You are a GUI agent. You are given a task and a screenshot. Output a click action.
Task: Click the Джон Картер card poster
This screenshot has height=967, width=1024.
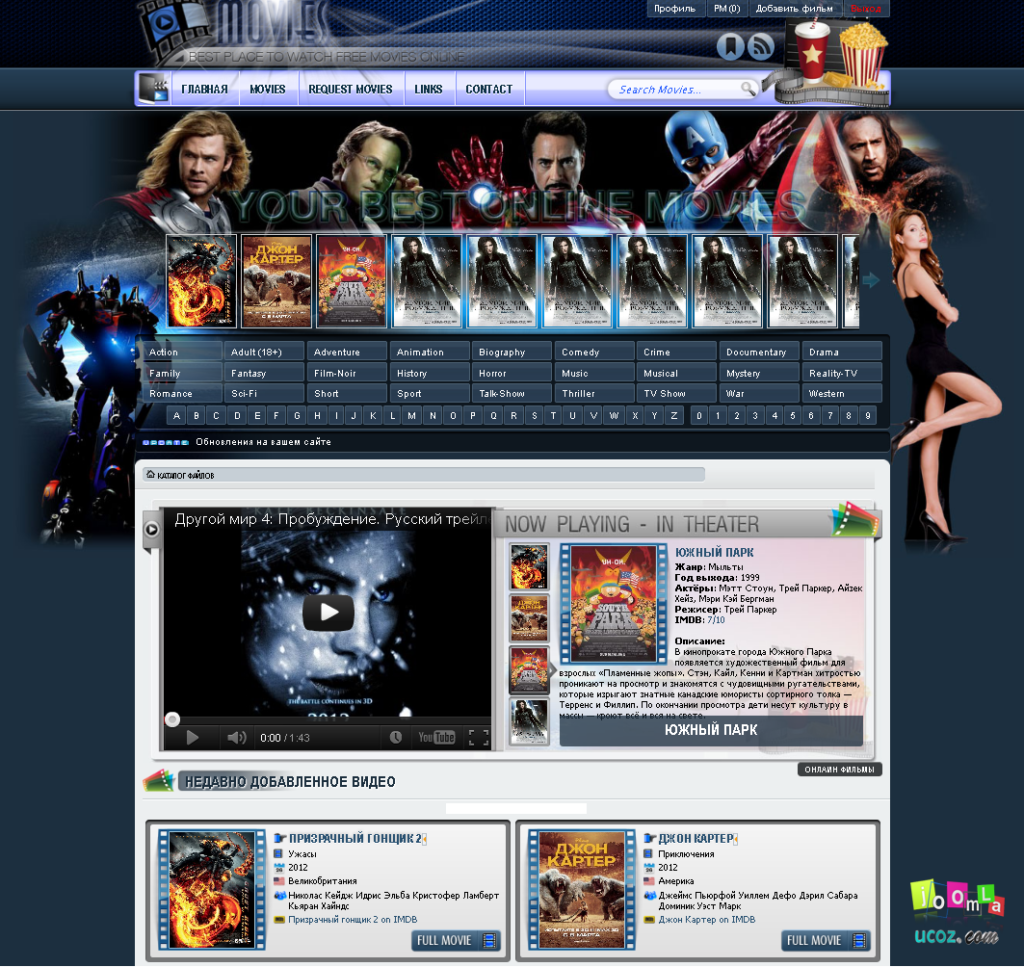[581, 890]
